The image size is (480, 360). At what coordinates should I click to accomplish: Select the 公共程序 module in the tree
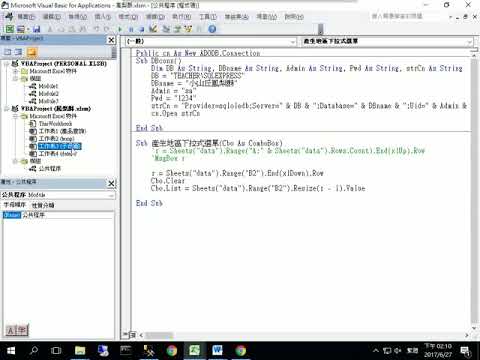point(50,169)
